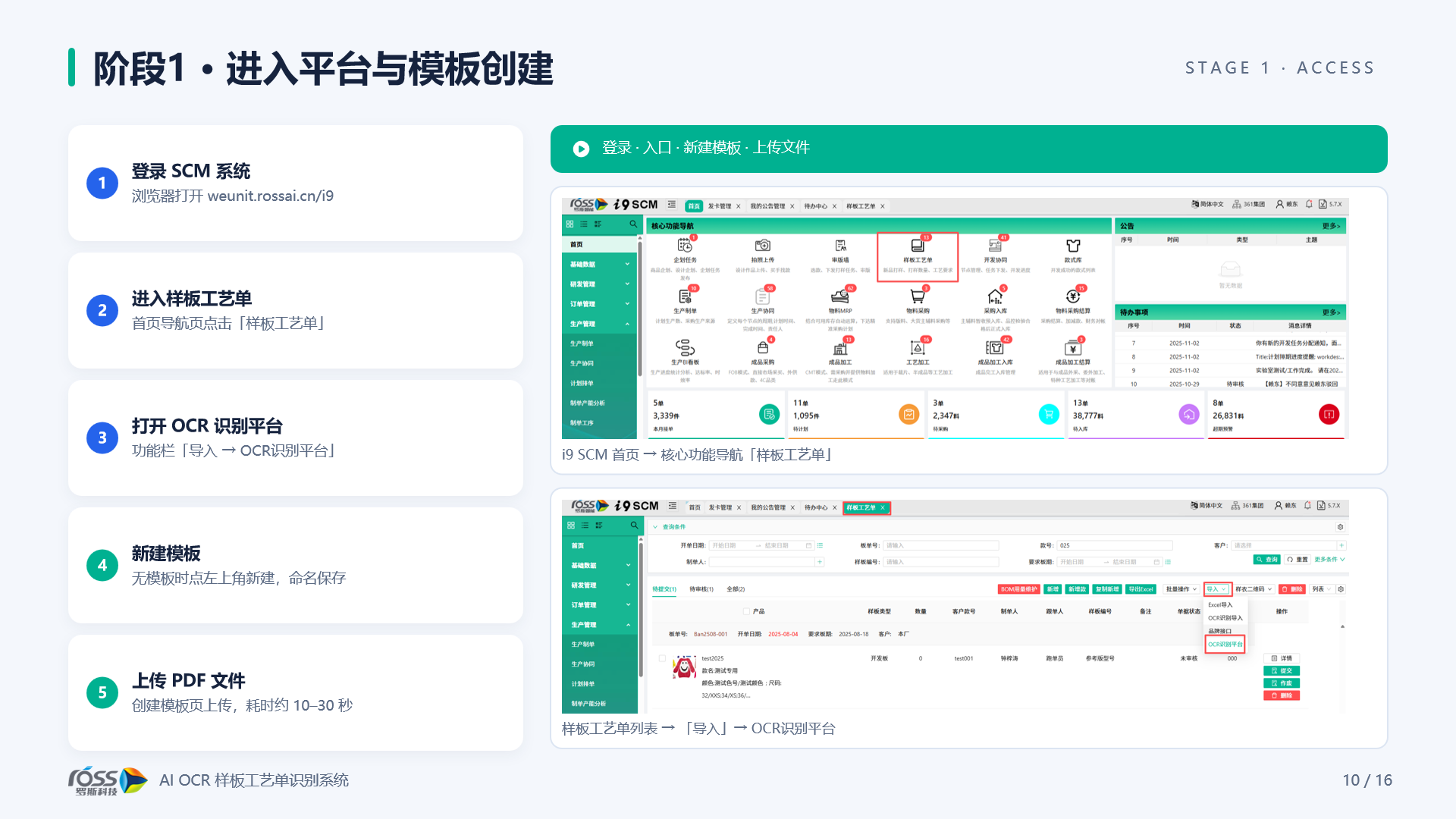The height and width of the screenshot is (819, 1456).
Task: Open the 批量操作 dropdown
Action: click(x=1181, y=589)
